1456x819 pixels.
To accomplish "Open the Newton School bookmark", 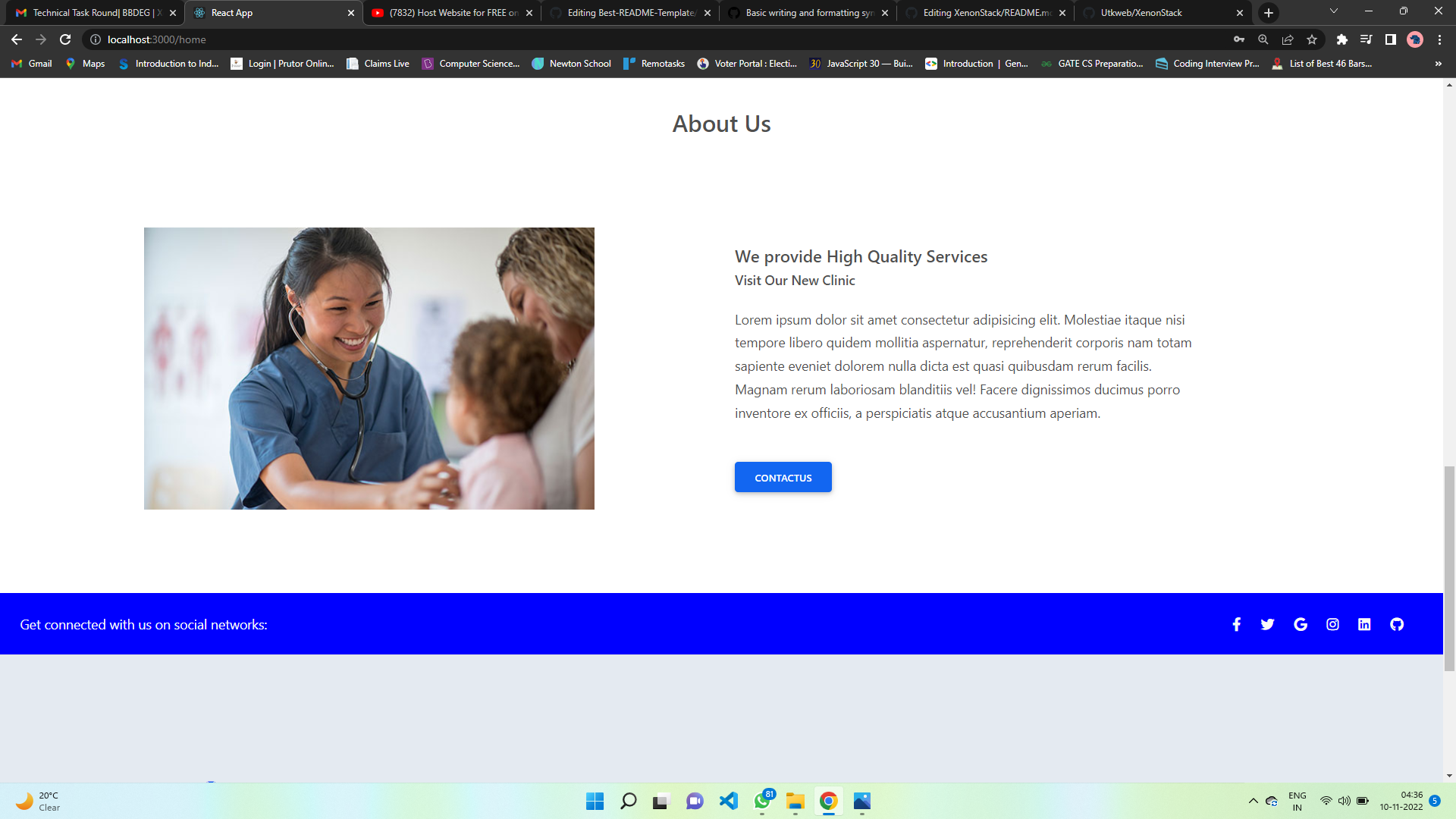I will click(571, 64).
